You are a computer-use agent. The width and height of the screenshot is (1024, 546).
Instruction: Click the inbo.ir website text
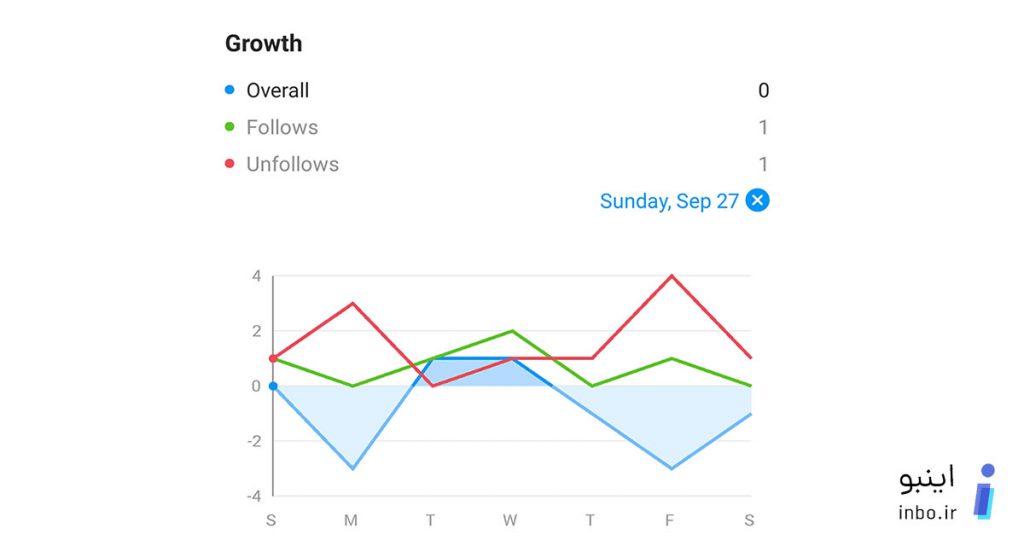click(x=927, y=511)
